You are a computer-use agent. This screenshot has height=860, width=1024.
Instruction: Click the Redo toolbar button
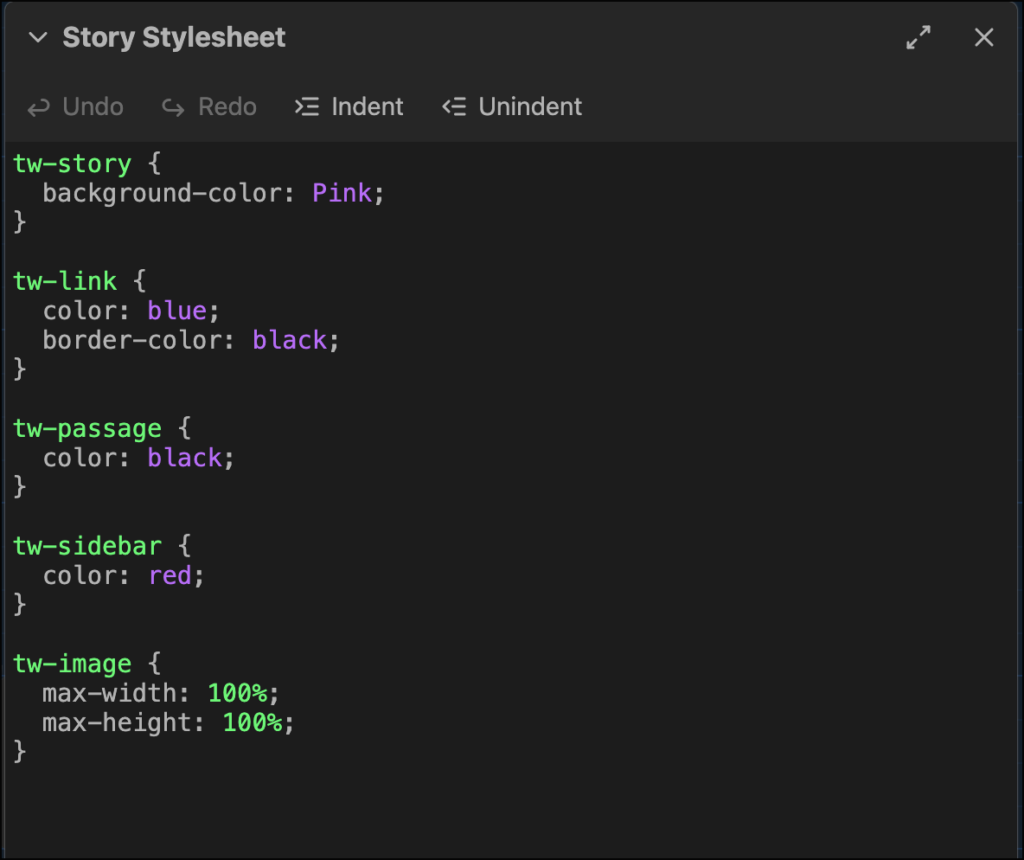[x=210, y=107]
